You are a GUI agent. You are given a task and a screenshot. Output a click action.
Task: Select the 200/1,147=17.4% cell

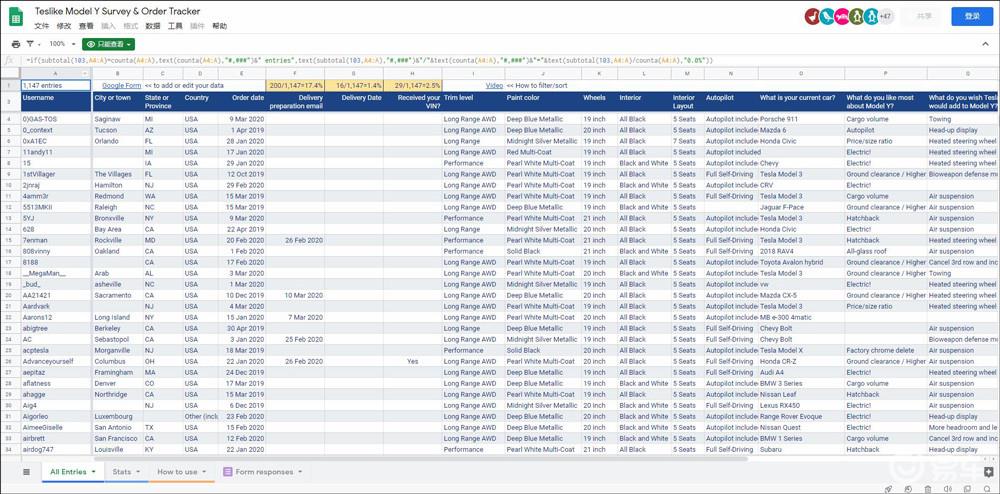click(x=295, y=85)
